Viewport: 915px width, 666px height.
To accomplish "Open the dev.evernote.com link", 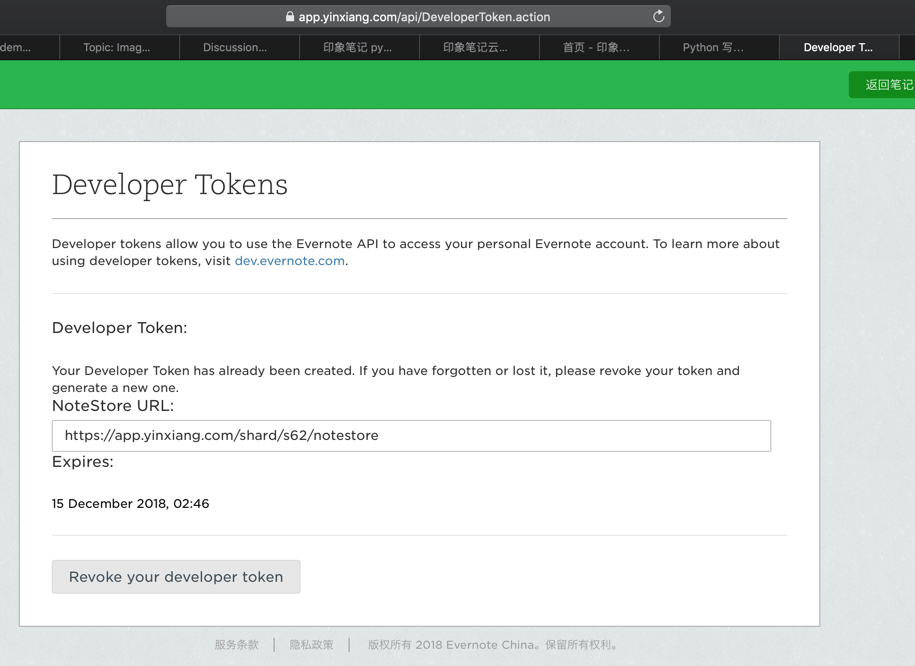I will click(x=289, y=261).
